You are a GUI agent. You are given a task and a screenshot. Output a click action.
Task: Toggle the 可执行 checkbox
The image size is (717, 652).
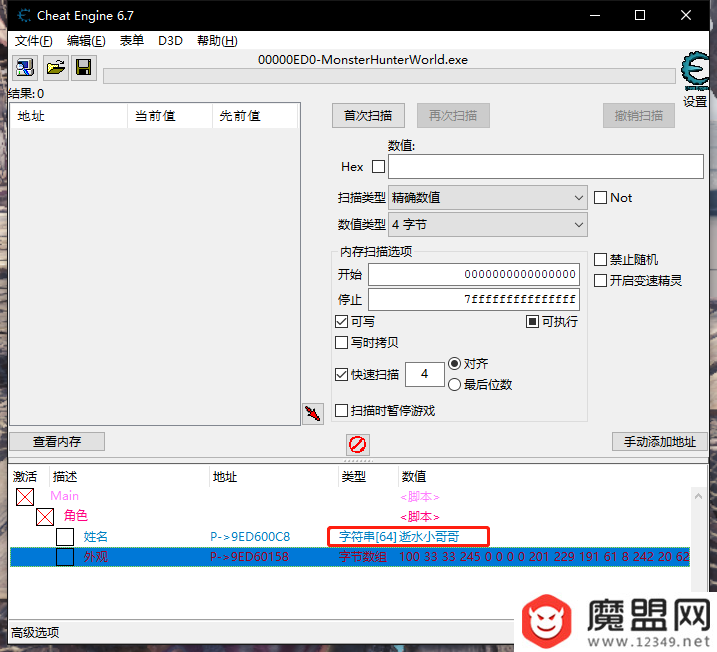[532, 322]
